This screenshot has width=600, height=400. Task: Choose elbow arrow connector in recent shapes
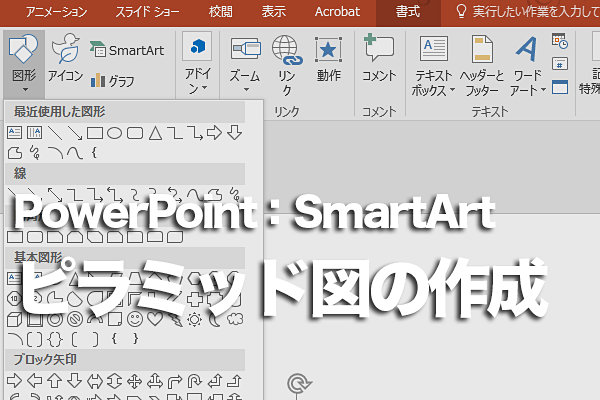[x=195, y=133]
